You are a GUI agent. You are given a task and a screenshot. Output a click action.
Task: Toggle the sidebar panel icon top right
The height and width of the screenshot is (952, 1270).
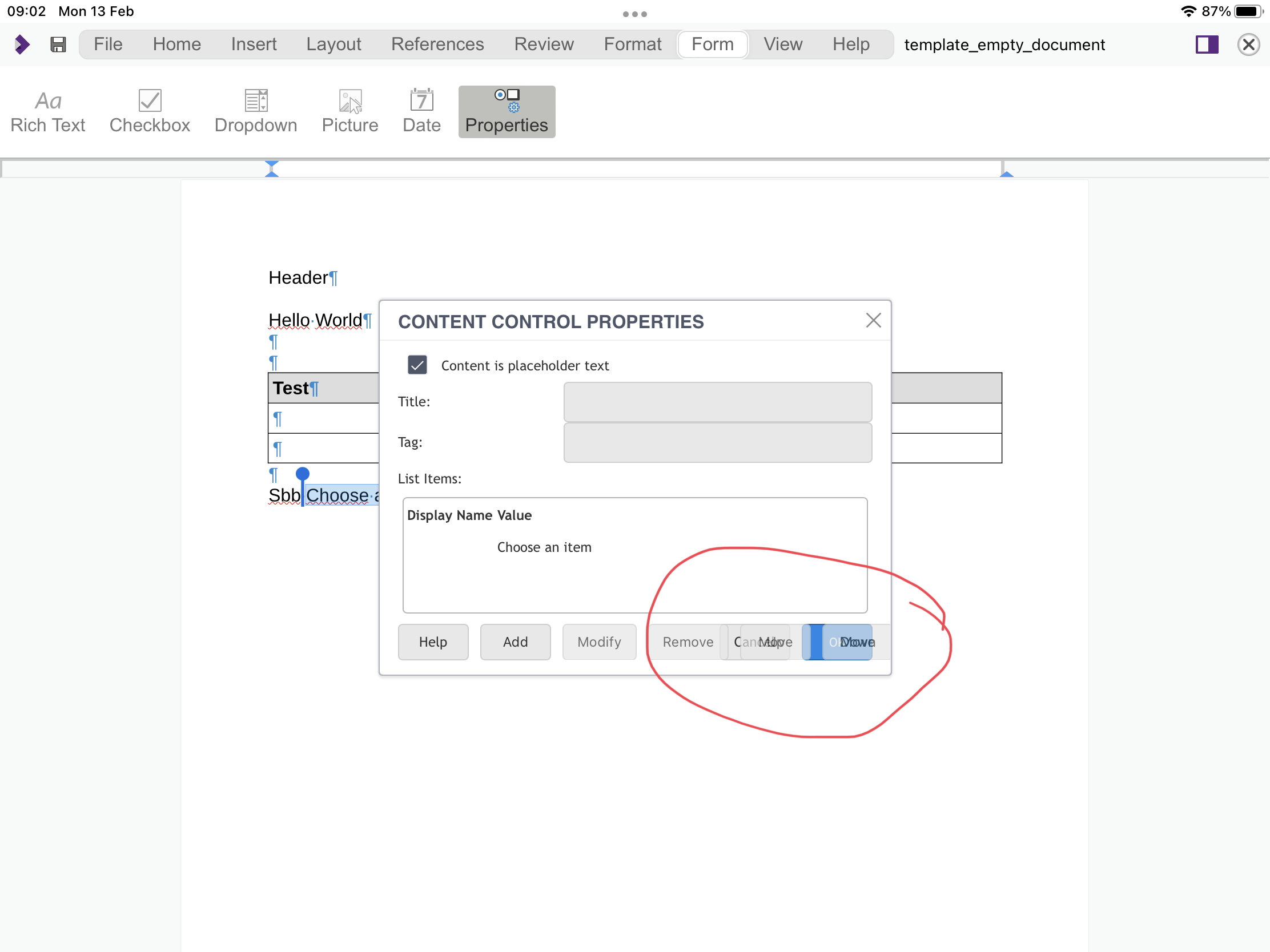pyautogui.click(x=1206, y=44)
